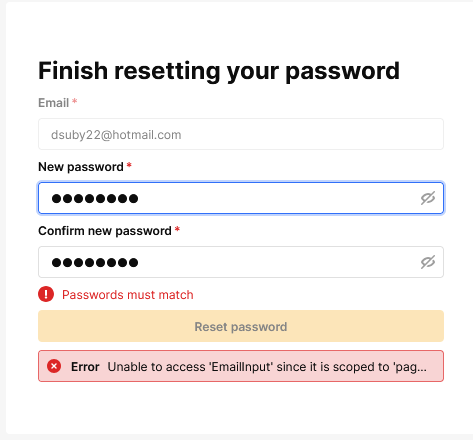Show the New password field contents

(x=428, y=198)
